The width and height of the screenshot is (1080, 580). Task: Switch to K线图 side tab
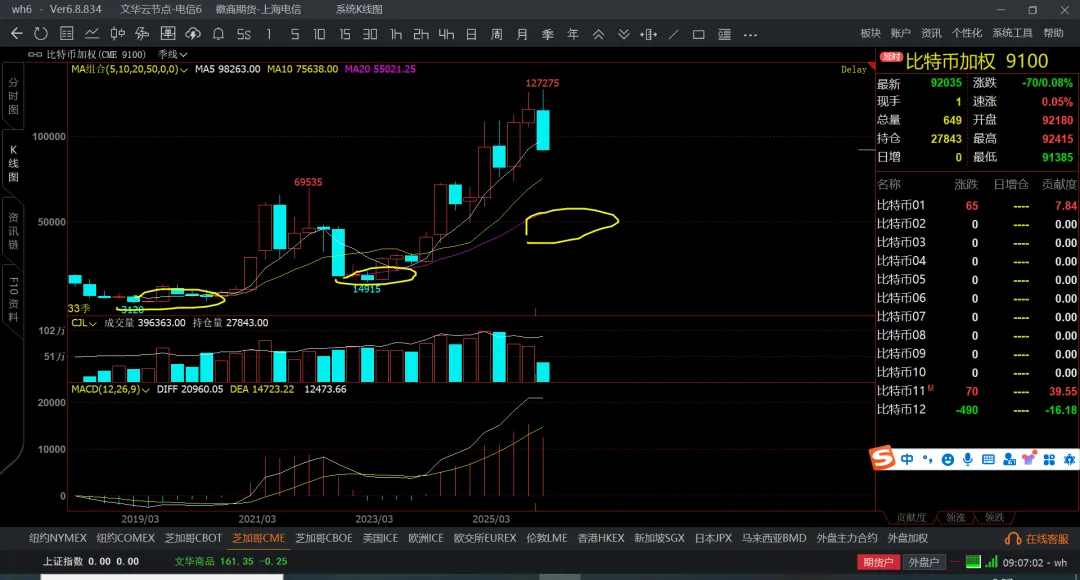click(x=13, y=163)
